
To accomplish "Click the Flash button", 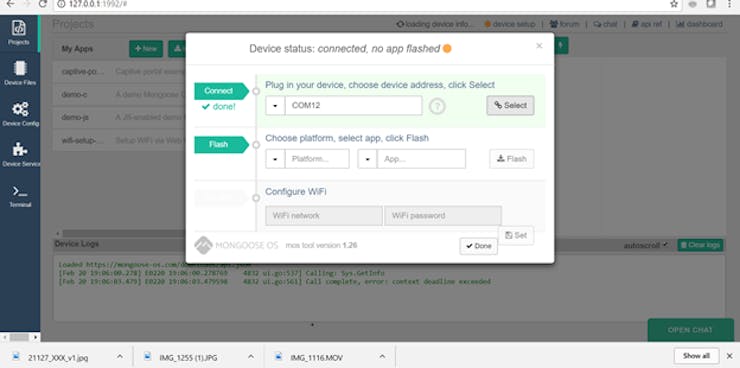I will 512,159.
